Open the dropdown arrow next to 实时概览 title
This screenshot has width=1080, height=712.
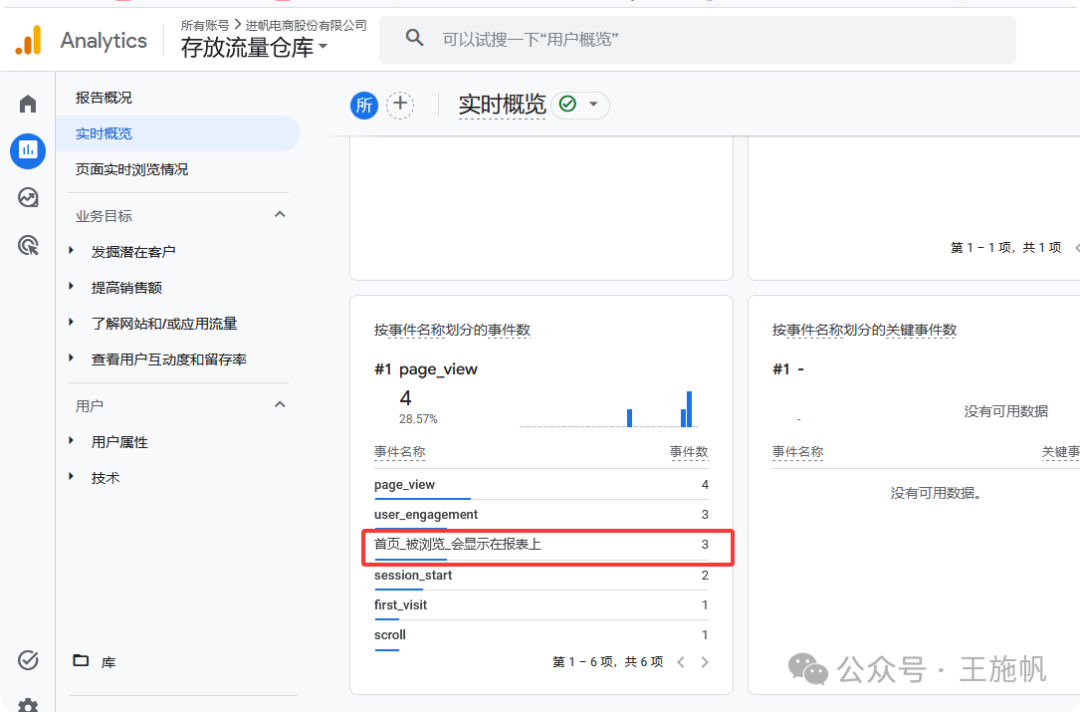tap(593, 104)
